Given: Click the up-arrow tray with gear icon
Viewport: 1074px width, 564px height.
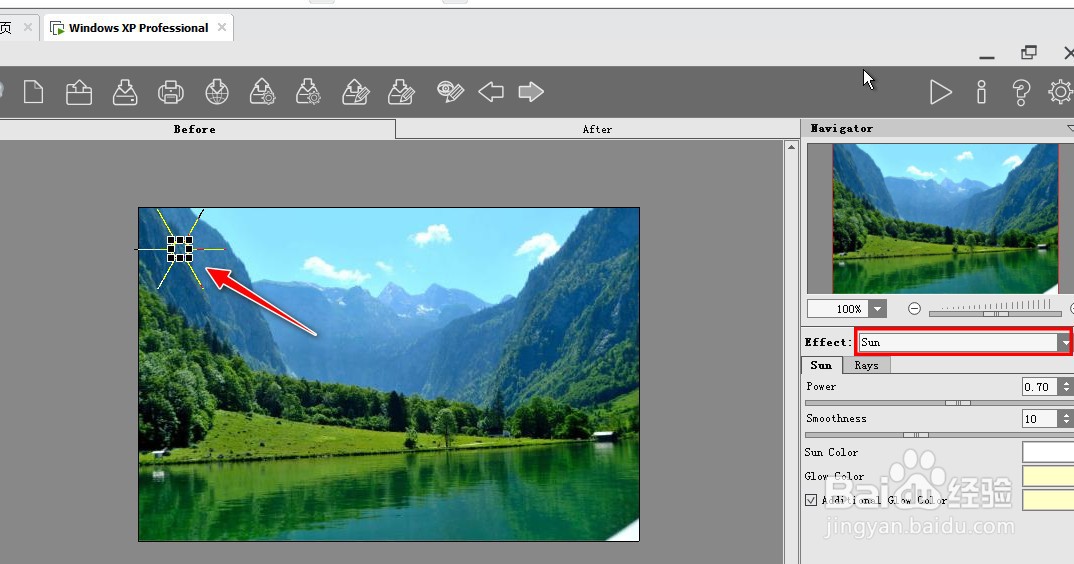Looking at the screenshot, I should tap(262, 92).
